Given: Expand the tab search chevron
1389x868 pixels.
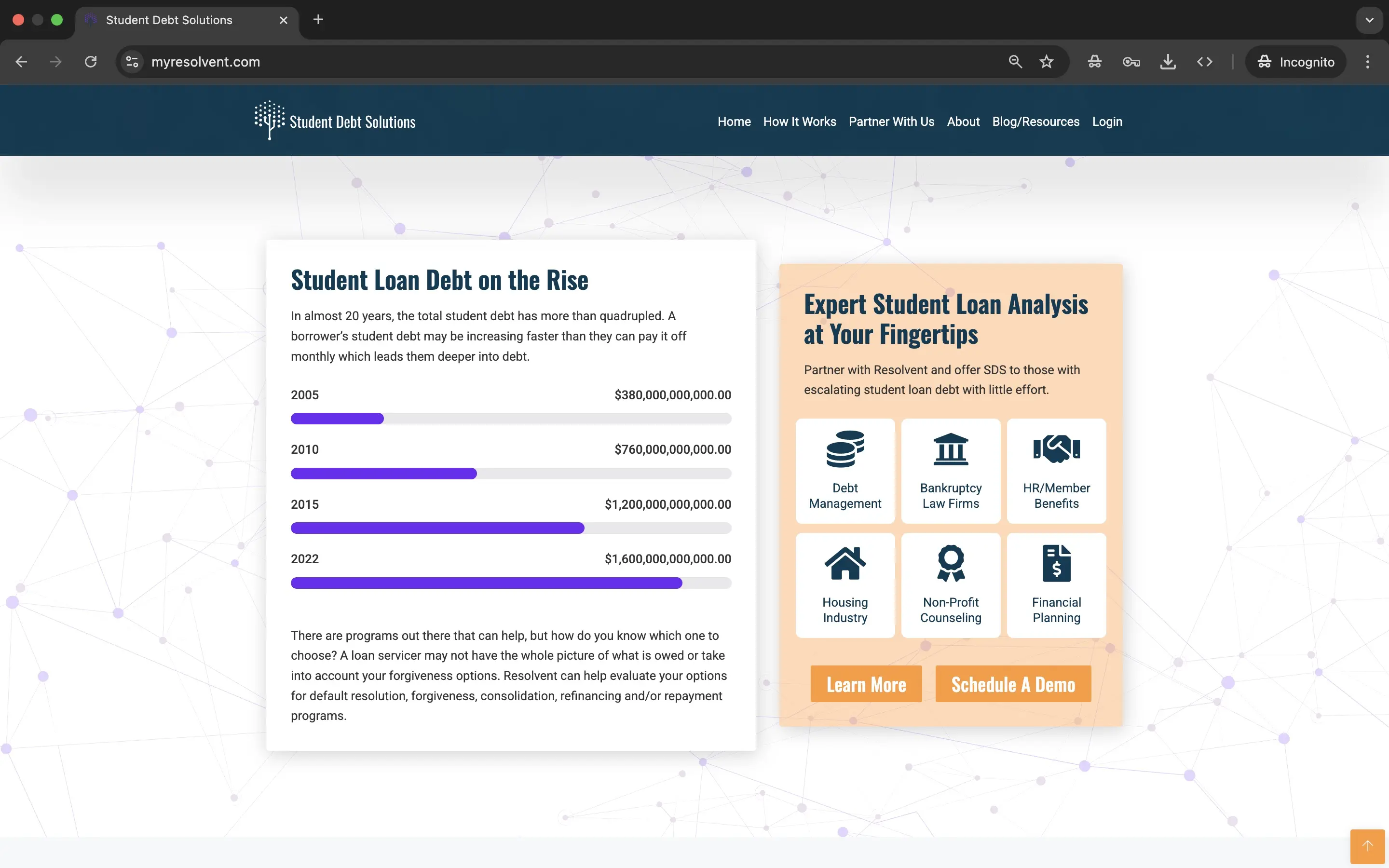Looking at the screenshot, I should (x=1369, y=20).
